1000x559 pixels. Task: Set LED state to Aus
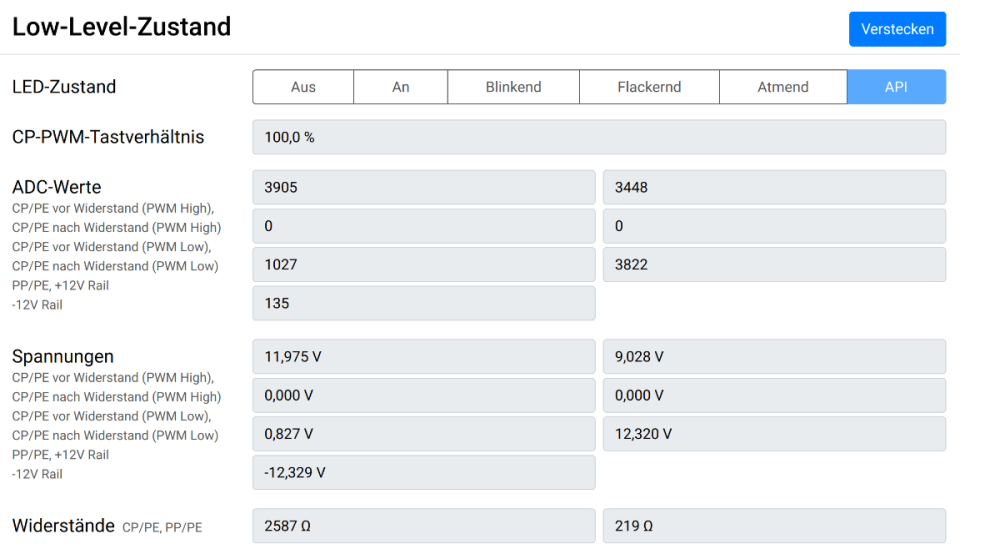pos(303,87)
